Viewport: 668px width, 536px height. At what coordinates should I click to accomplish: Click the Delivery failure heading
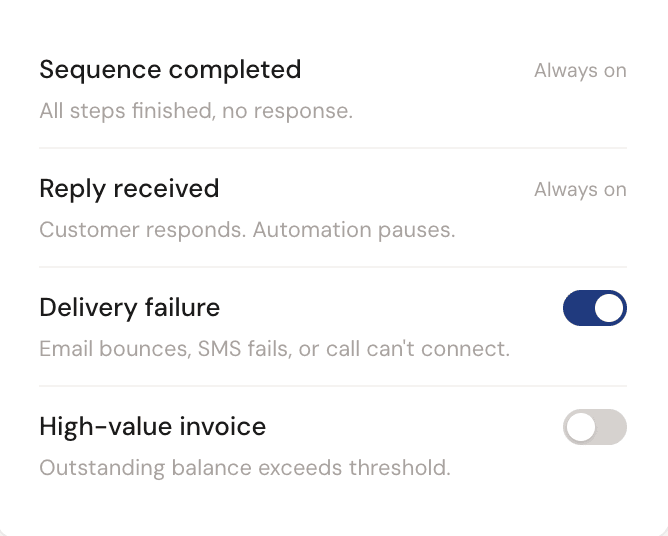tap(129, 308)
